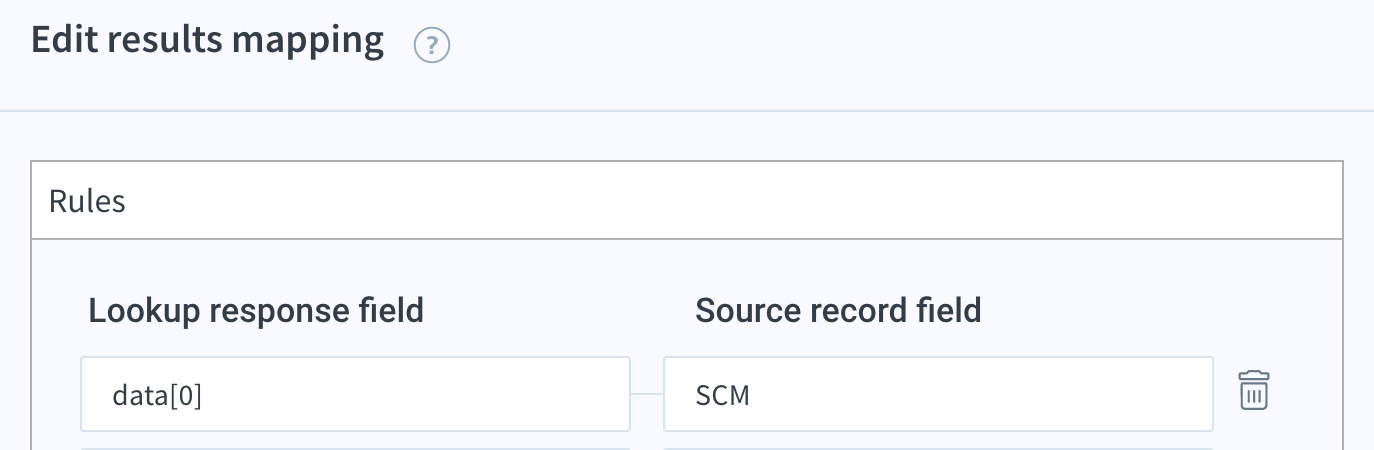Delete the data[0] to SCM mapping row

[x=1254, y=390]
